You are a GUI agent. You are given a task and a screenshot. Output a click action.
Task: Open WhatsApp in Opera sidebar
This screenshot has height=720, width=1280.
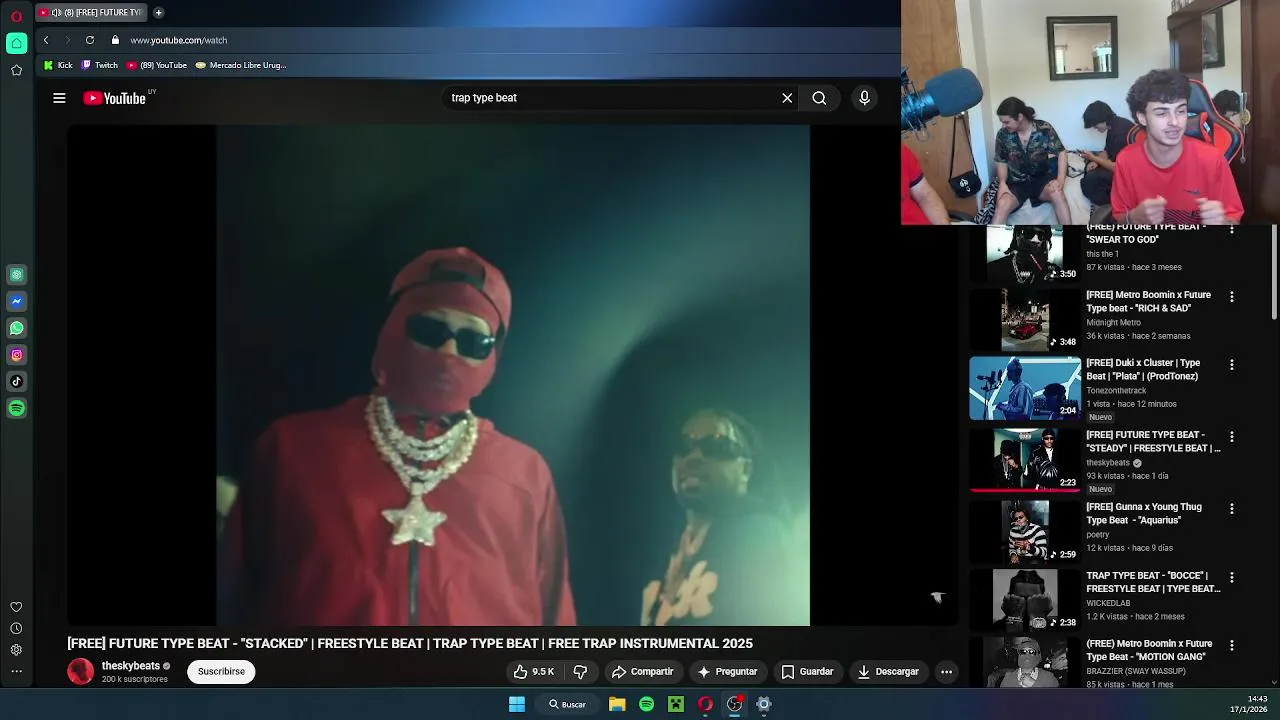click(16, 328)
